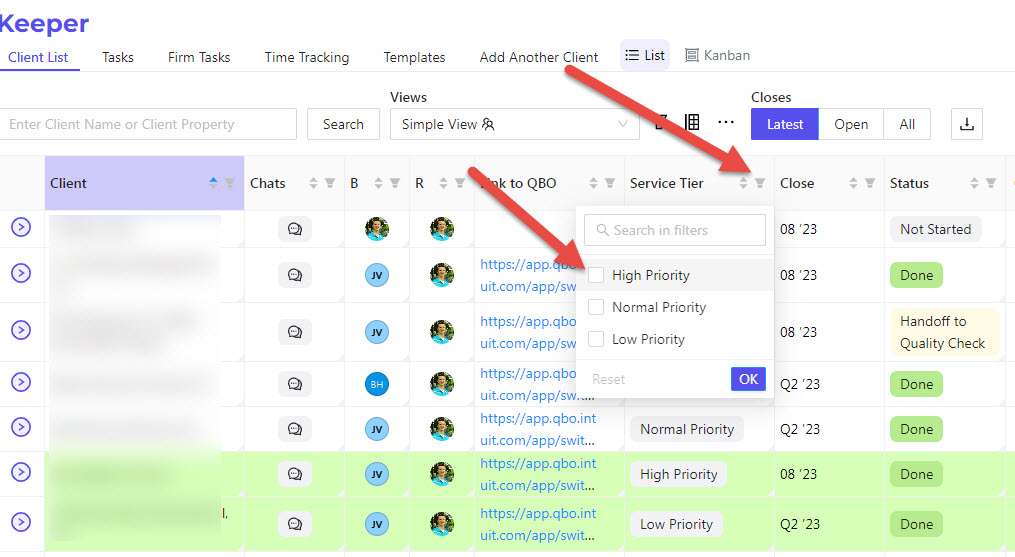Focus the client name search field
Image resolution: width=1015 pixels, height=557 pixels.
148,124
